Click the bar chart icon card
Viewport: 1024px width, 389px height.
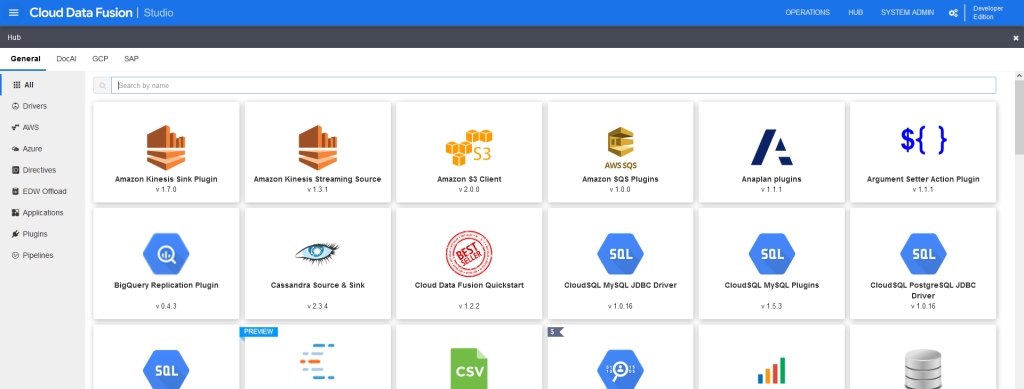[x=772, y=356]
